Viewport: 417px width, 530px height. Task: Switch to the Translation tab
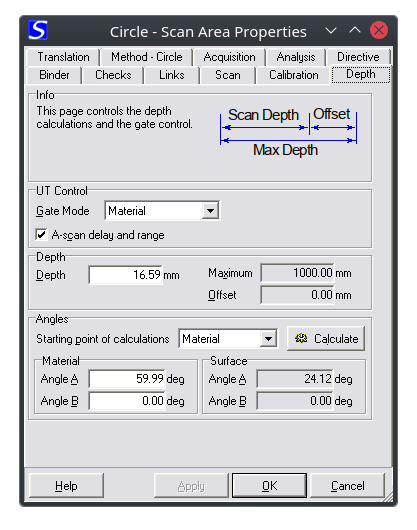tap(64, 57)
